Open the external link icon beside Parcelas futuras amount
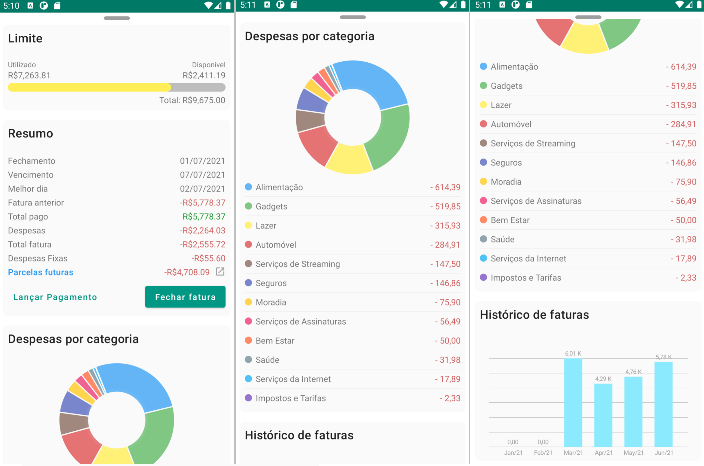 pos(220,272)
